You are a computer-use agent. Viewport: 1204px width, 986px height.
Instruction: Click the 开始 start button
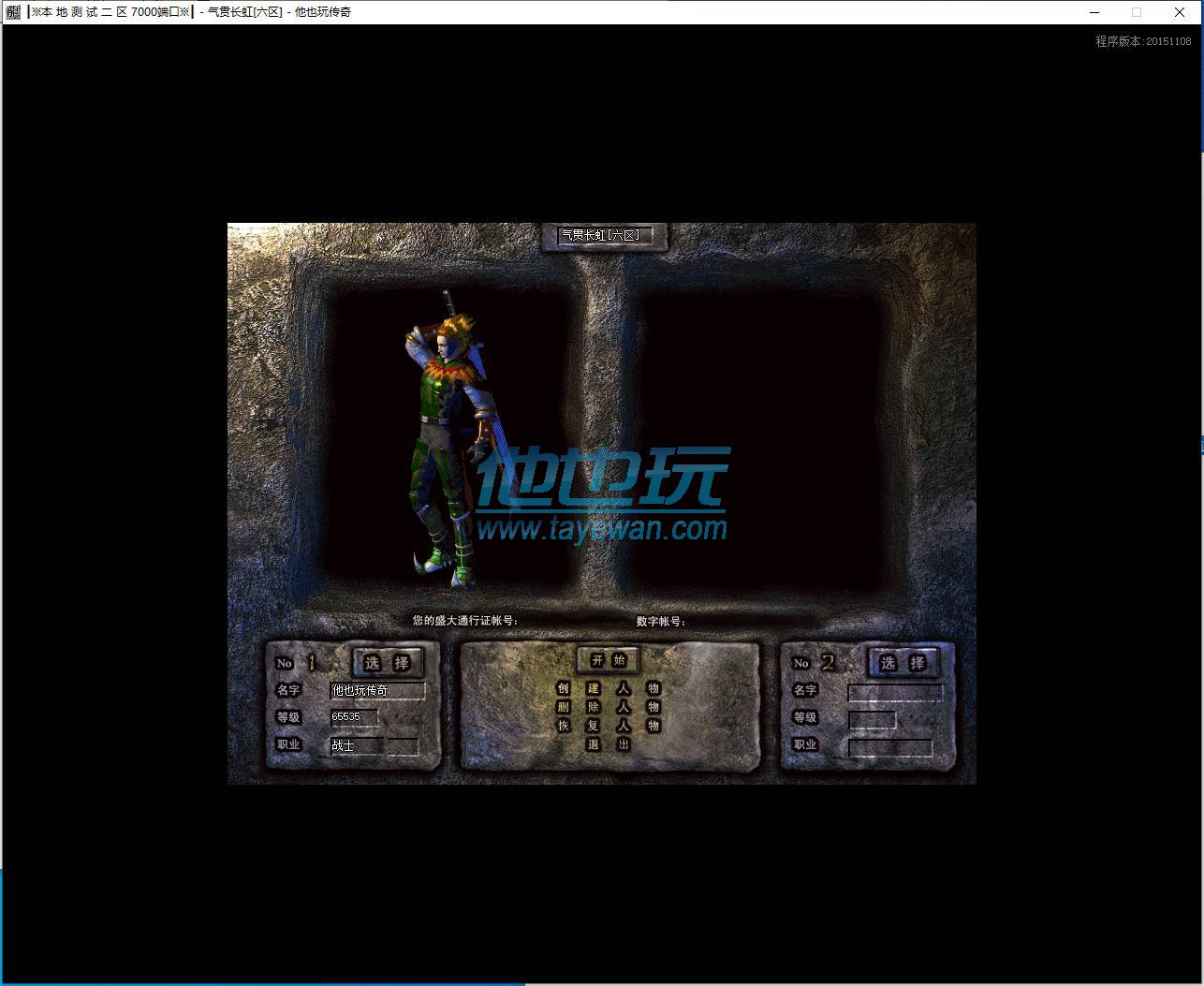click(609, 660)
